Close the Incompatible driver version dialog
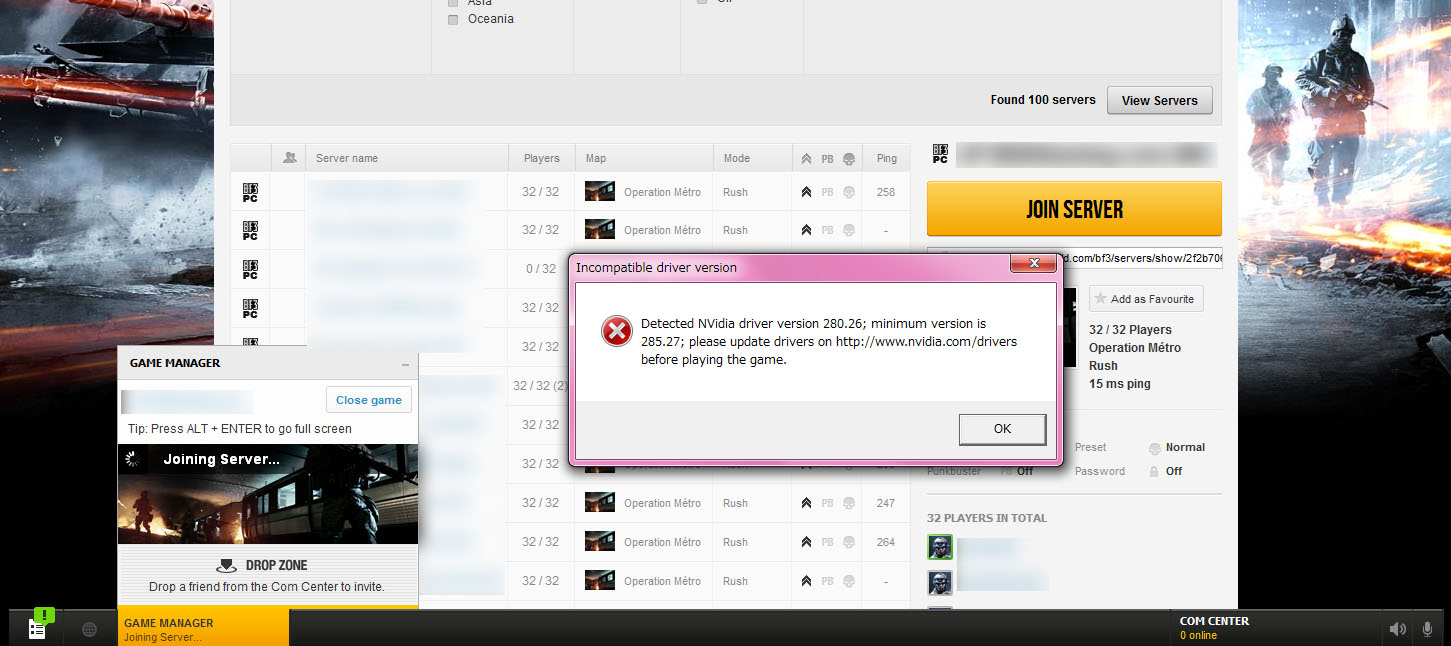The height and width of the screenshot is (646, 1451). tap(1033, 264)
